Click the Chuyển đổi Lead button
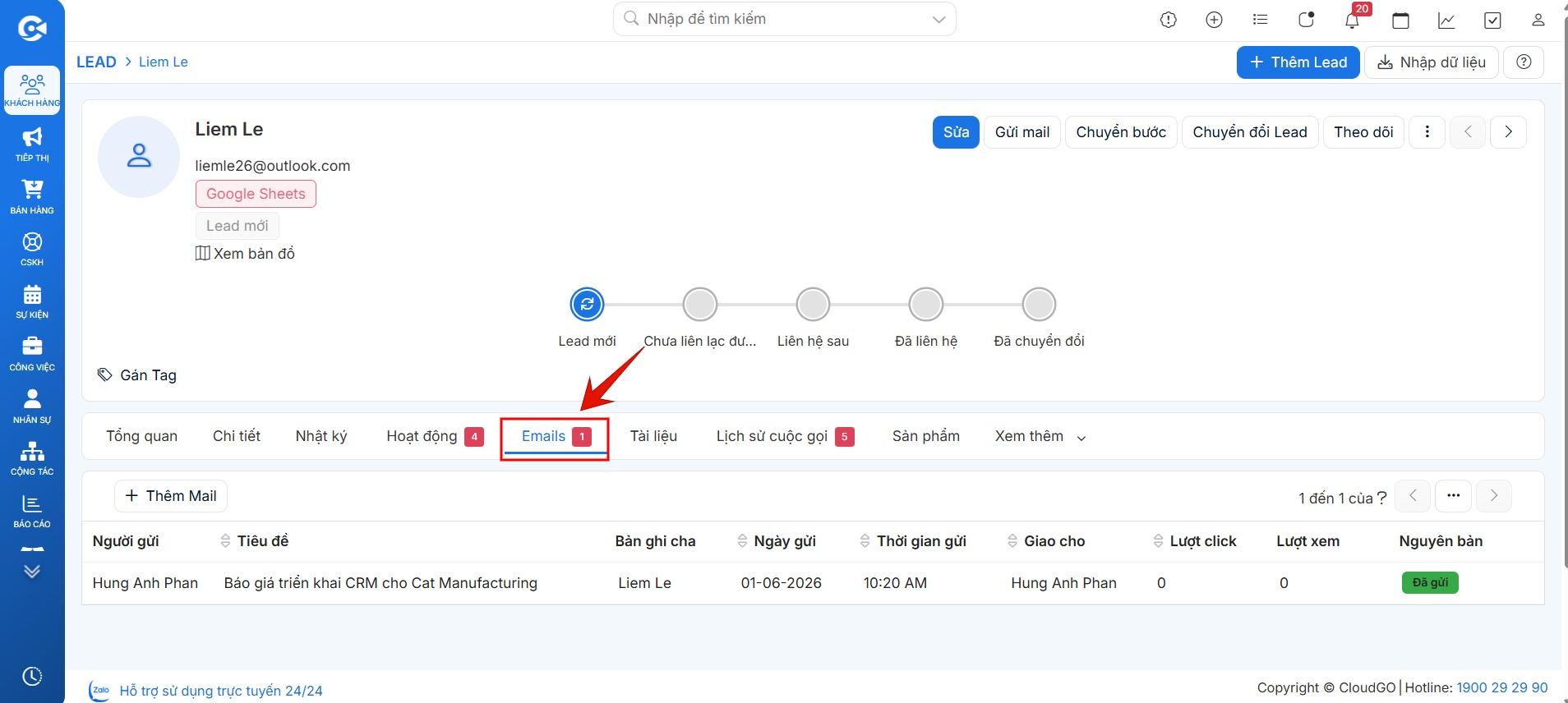The width and height of the screenshot is (1568, 703). click(1249, 132)
